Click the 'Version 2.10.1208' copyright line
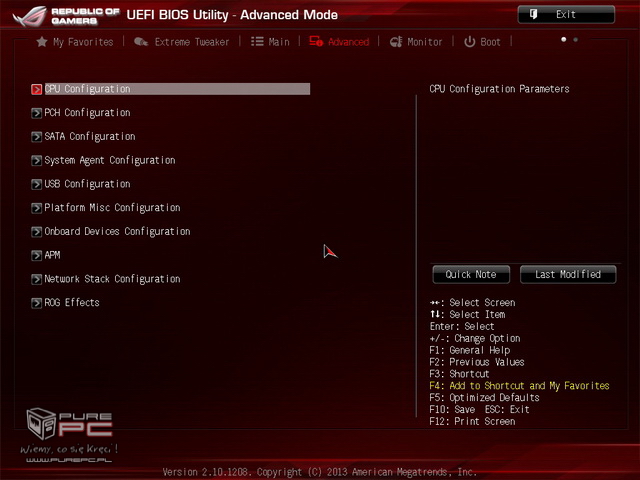640x480 pixels. [x=320, y=472]
